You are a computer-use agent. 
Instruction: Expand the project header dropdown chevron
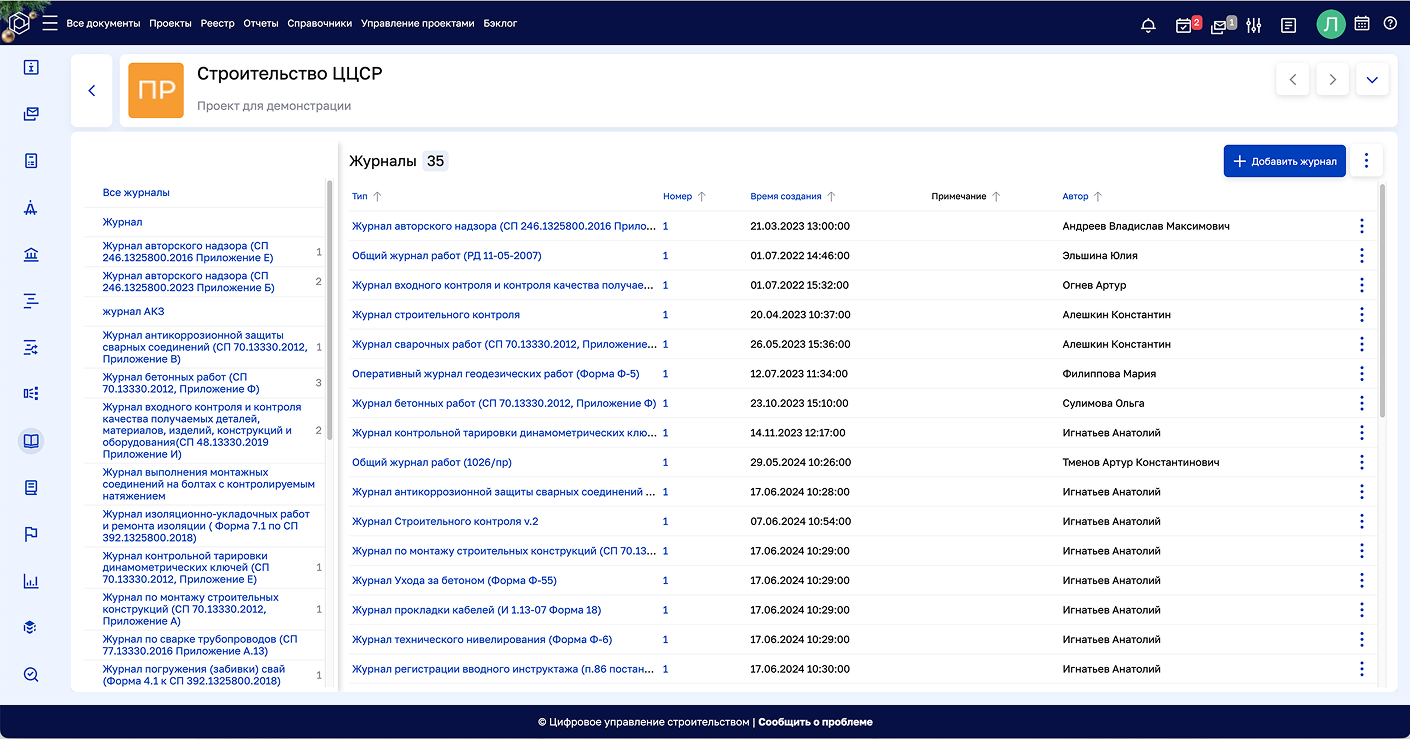coord(1372,80)
